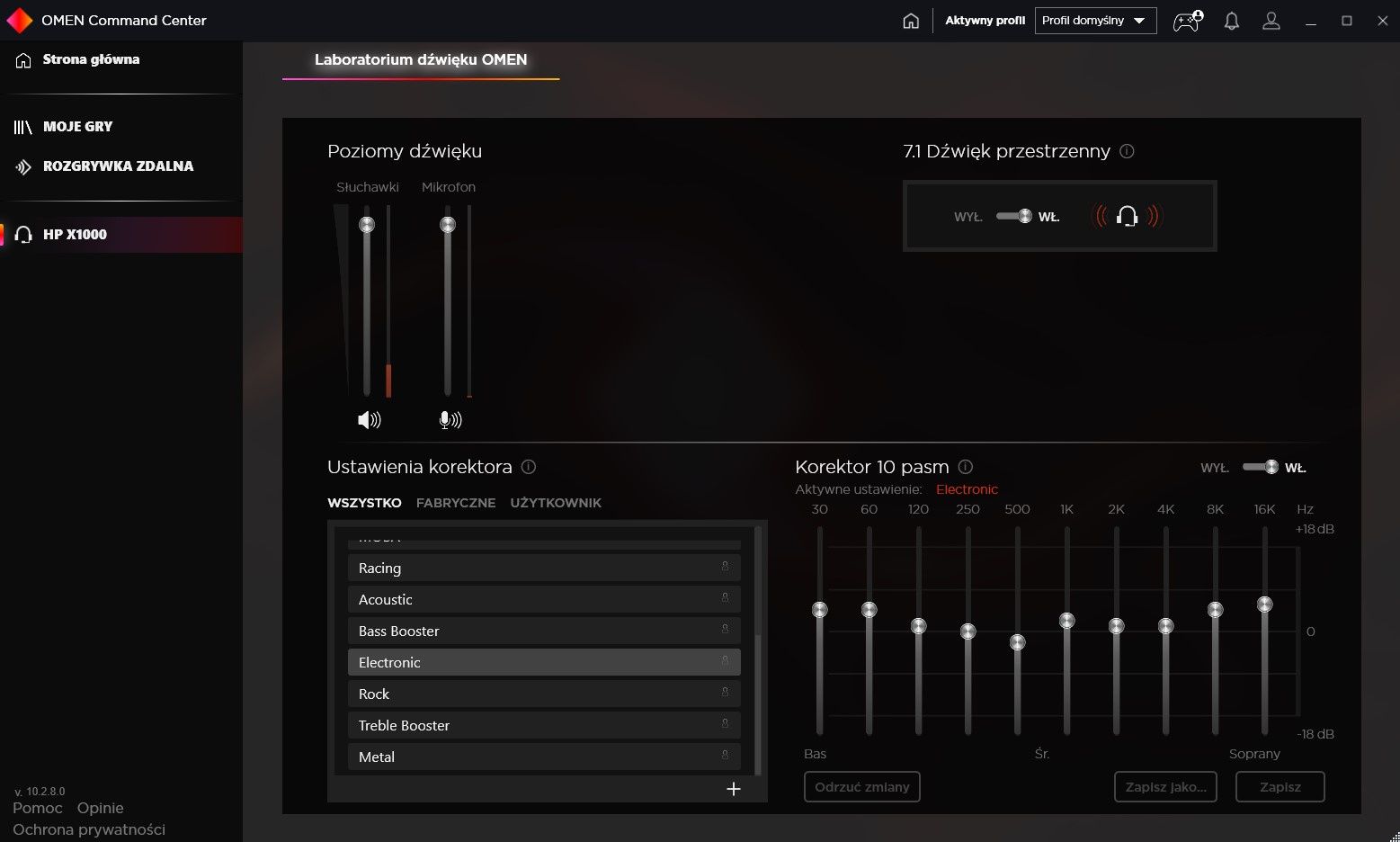Click the lock icon on Electronic preset
Viewport: 1400px width, 842px height.
point(725,661)
